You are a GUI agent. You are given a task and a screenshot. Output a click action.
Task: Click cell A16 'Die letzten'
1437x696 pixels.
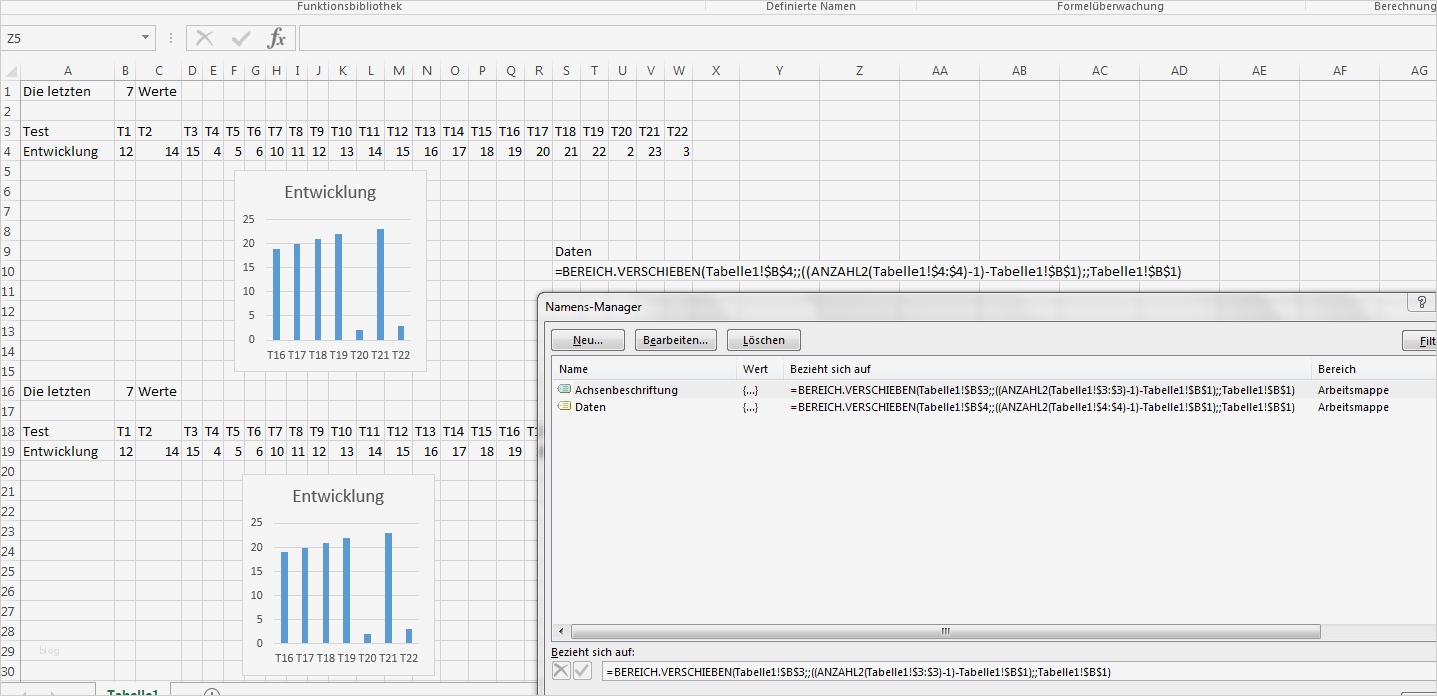coord(67,391)
